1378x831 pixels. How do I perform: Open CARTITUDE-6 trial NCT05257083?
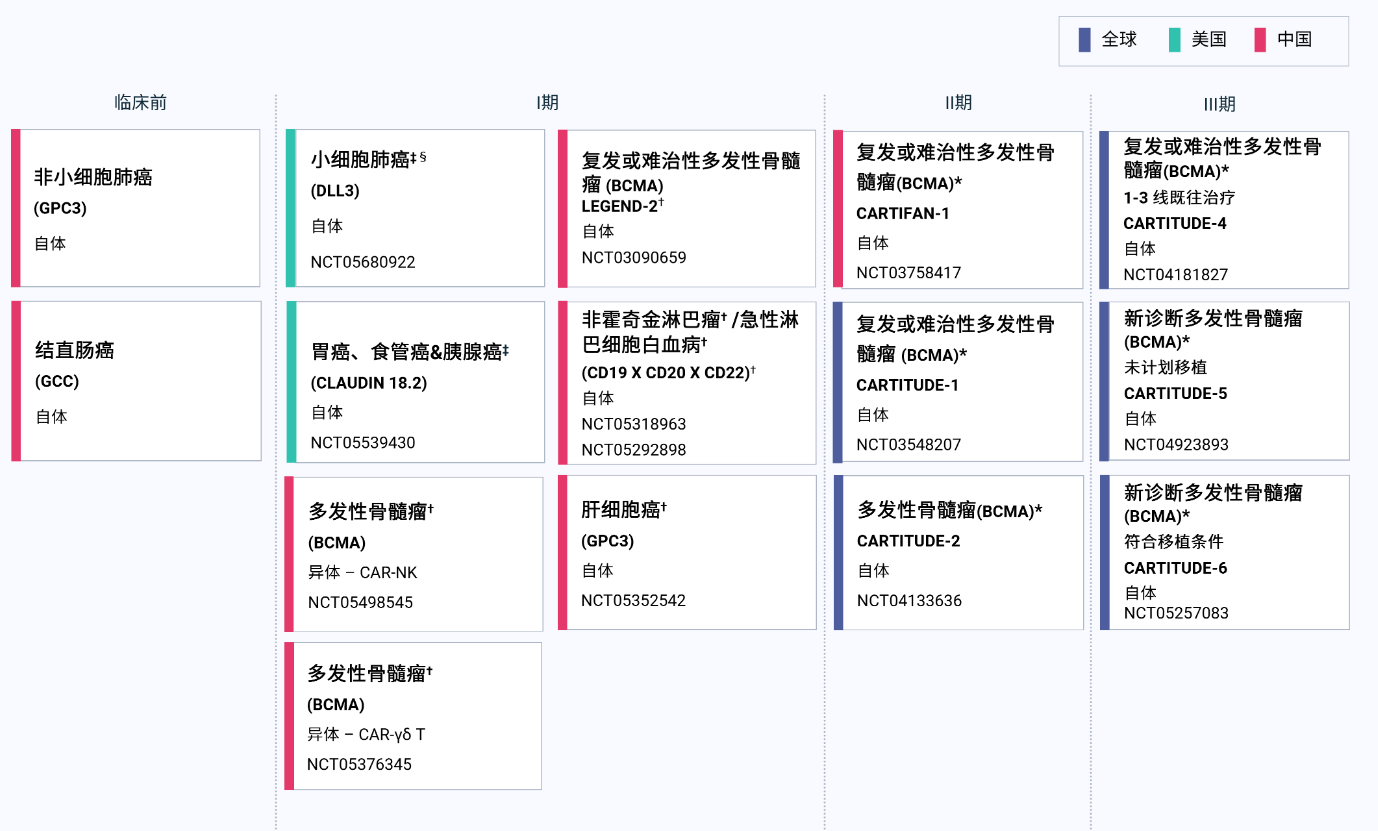(x=1176, y=612)
